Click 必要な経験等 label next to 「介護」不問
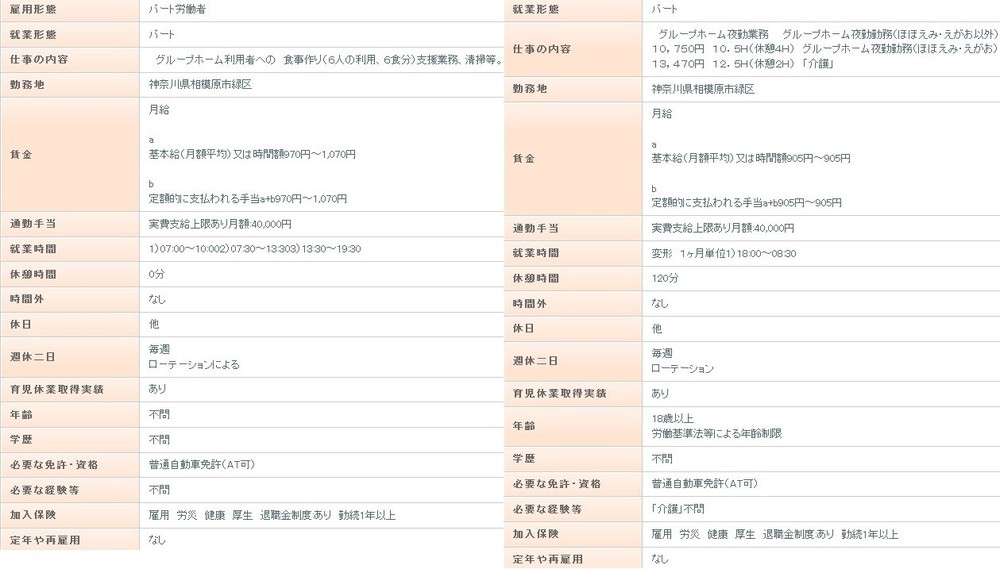1000x569 pixels. (x=546, y=509)
